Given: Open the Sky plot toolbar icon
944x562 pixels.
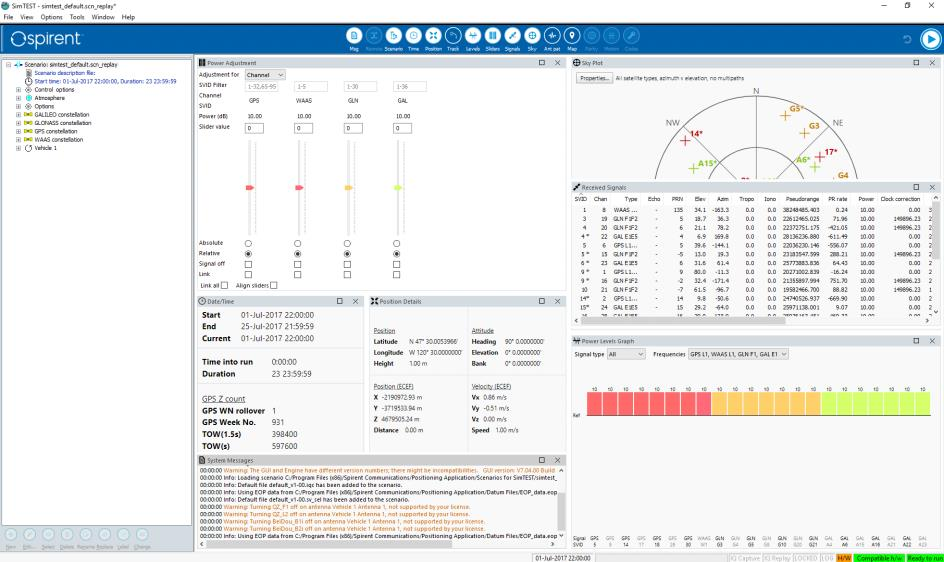Looking at the screenshot, I should pyautogui.click(x=532, y=37).
